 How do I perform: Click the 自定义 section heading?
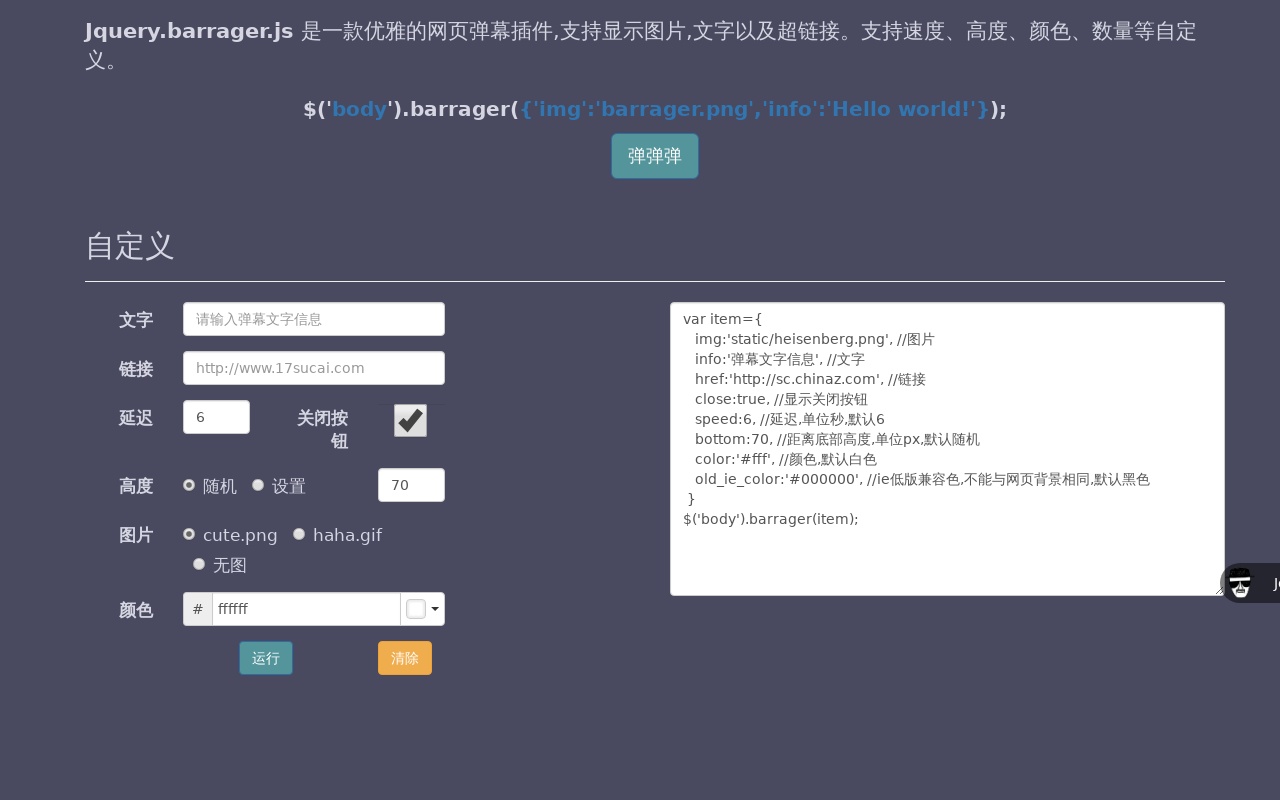pyautogui.click(x=130, y=246)
